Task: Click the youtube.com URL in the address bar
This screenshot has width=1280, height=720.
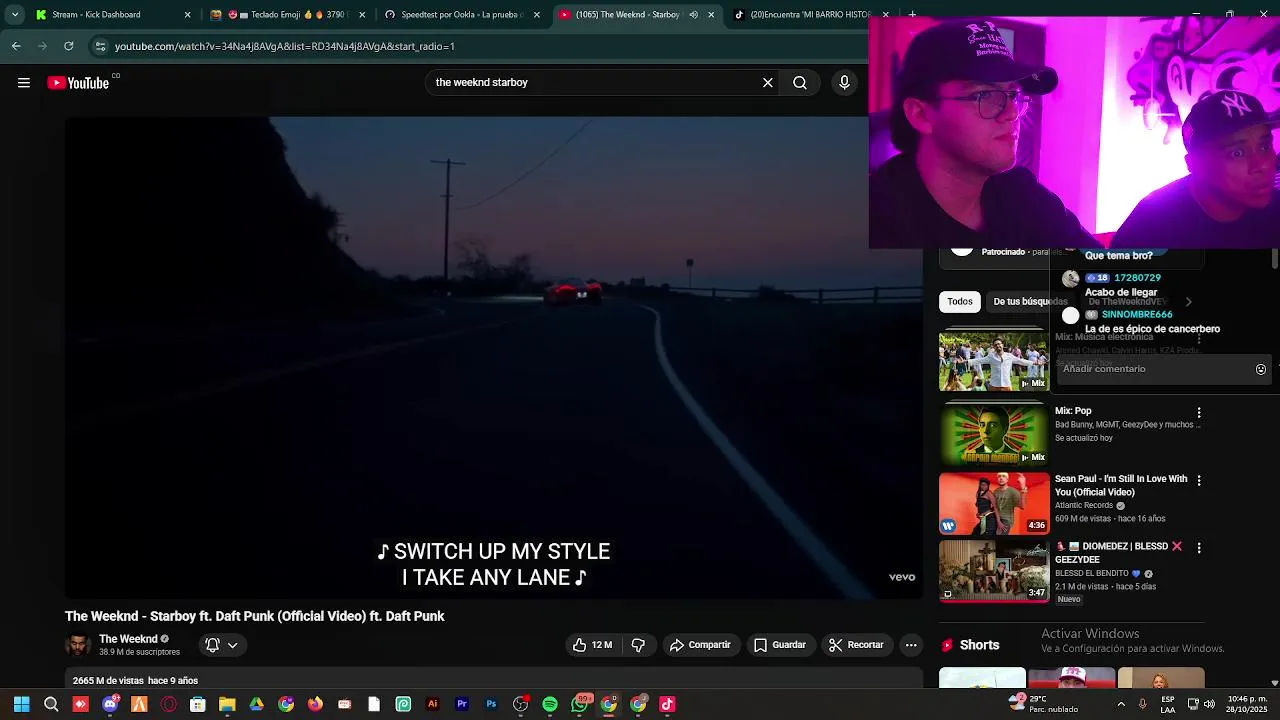Action: pyautogui.click(x=284, y=46)
